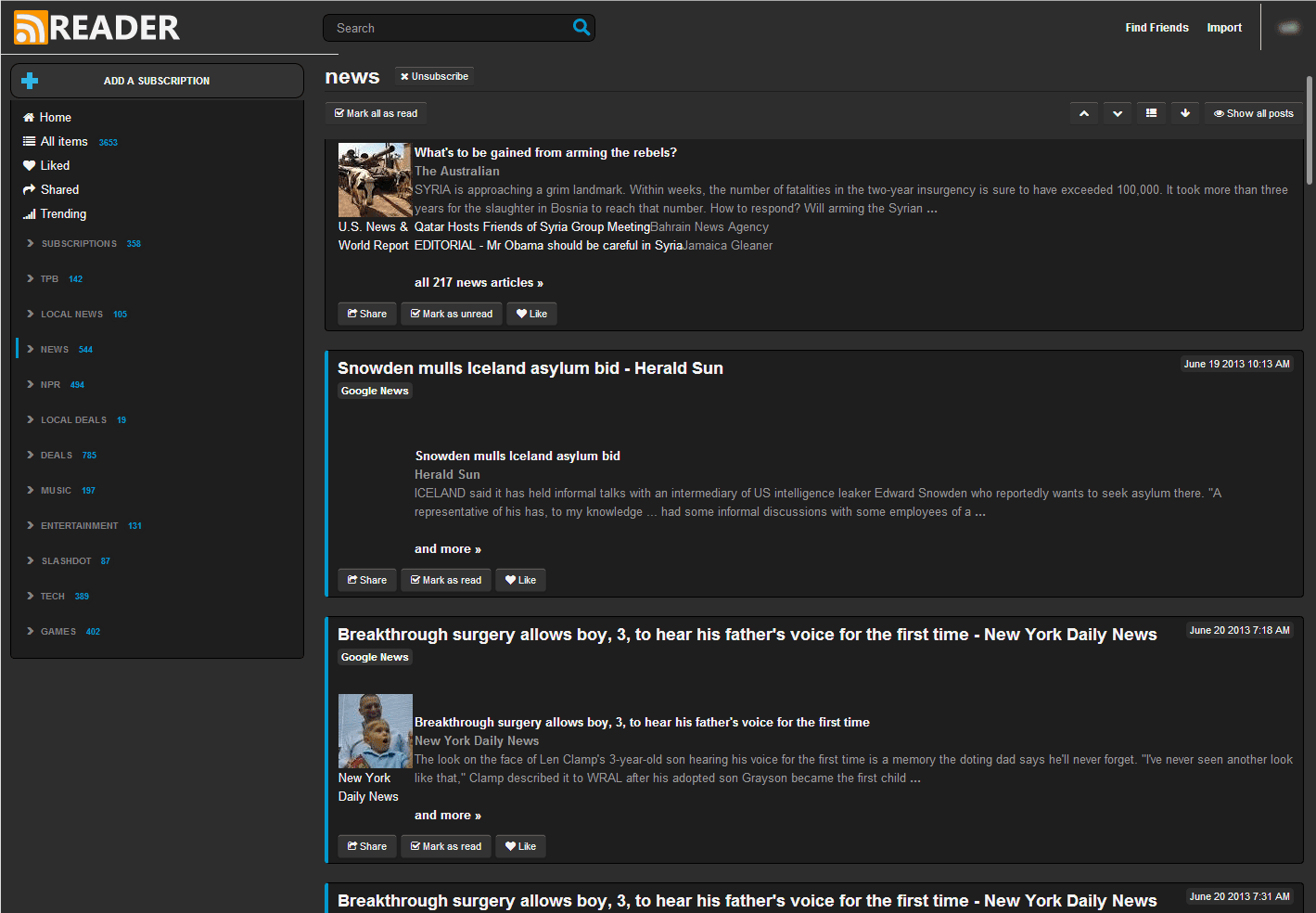
Task: Mark Snowden article as read
Action: click(446, 580)
